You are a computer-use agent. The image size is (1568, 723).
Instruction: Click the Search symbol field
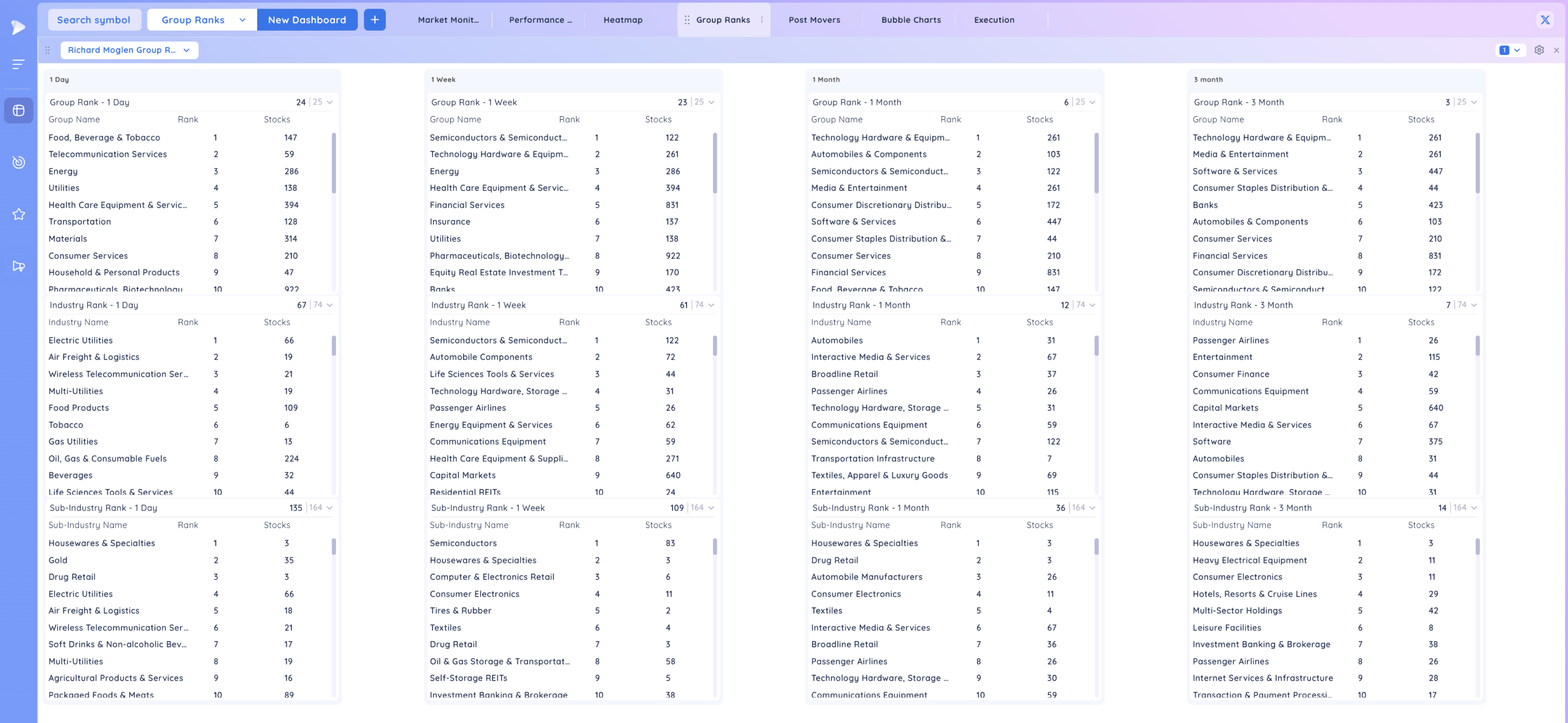click(94, 20)
